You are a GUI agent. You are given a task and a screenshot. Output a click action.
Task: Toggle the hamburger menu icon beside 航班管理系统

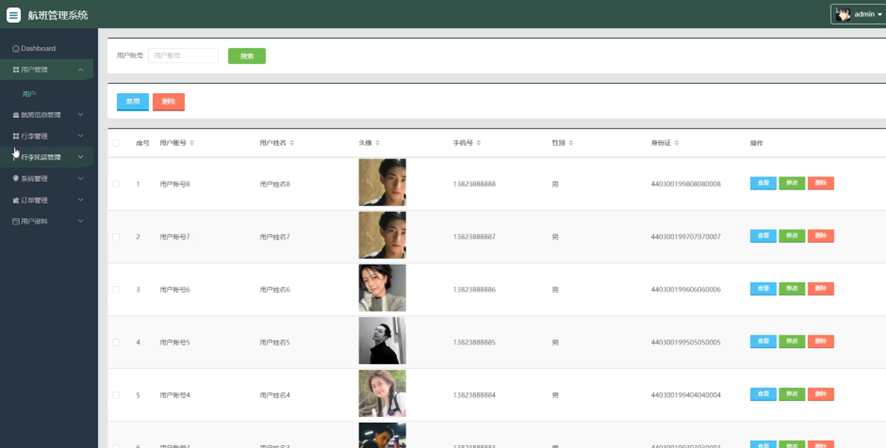click(14, 15)
